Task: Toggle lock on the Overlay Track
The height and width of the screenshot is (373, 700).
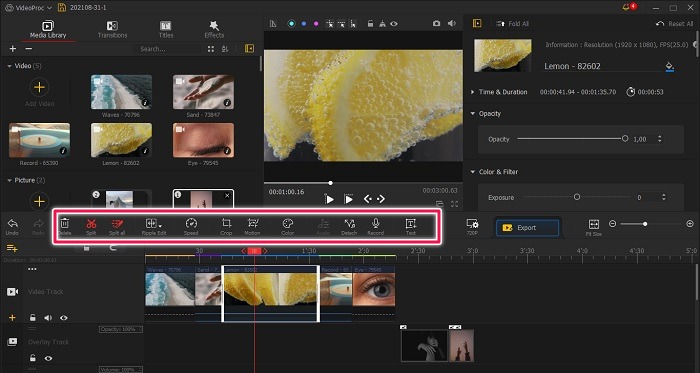Action: pos(33,358)
